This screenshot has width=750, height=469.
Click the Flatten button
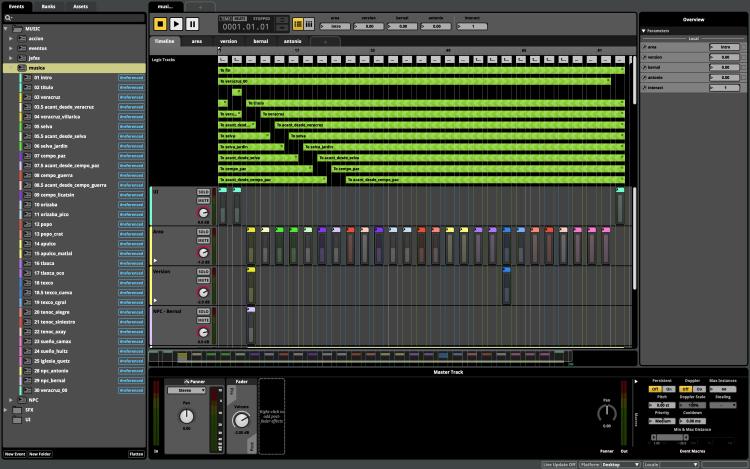tap(136, 453)
